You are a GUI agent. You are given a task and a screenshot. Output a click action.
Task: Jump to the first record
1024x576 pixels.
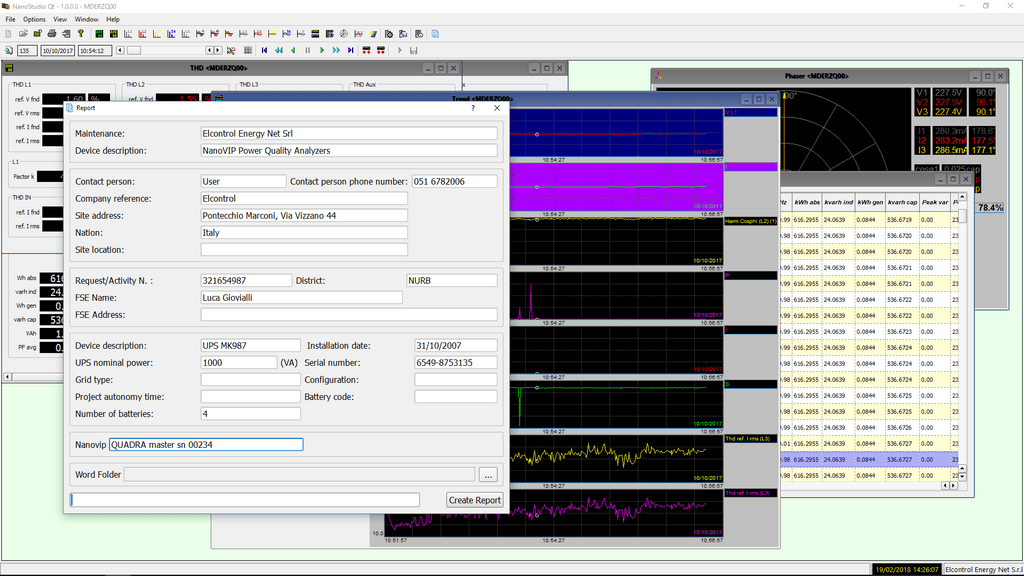click(x=264, y=50)
